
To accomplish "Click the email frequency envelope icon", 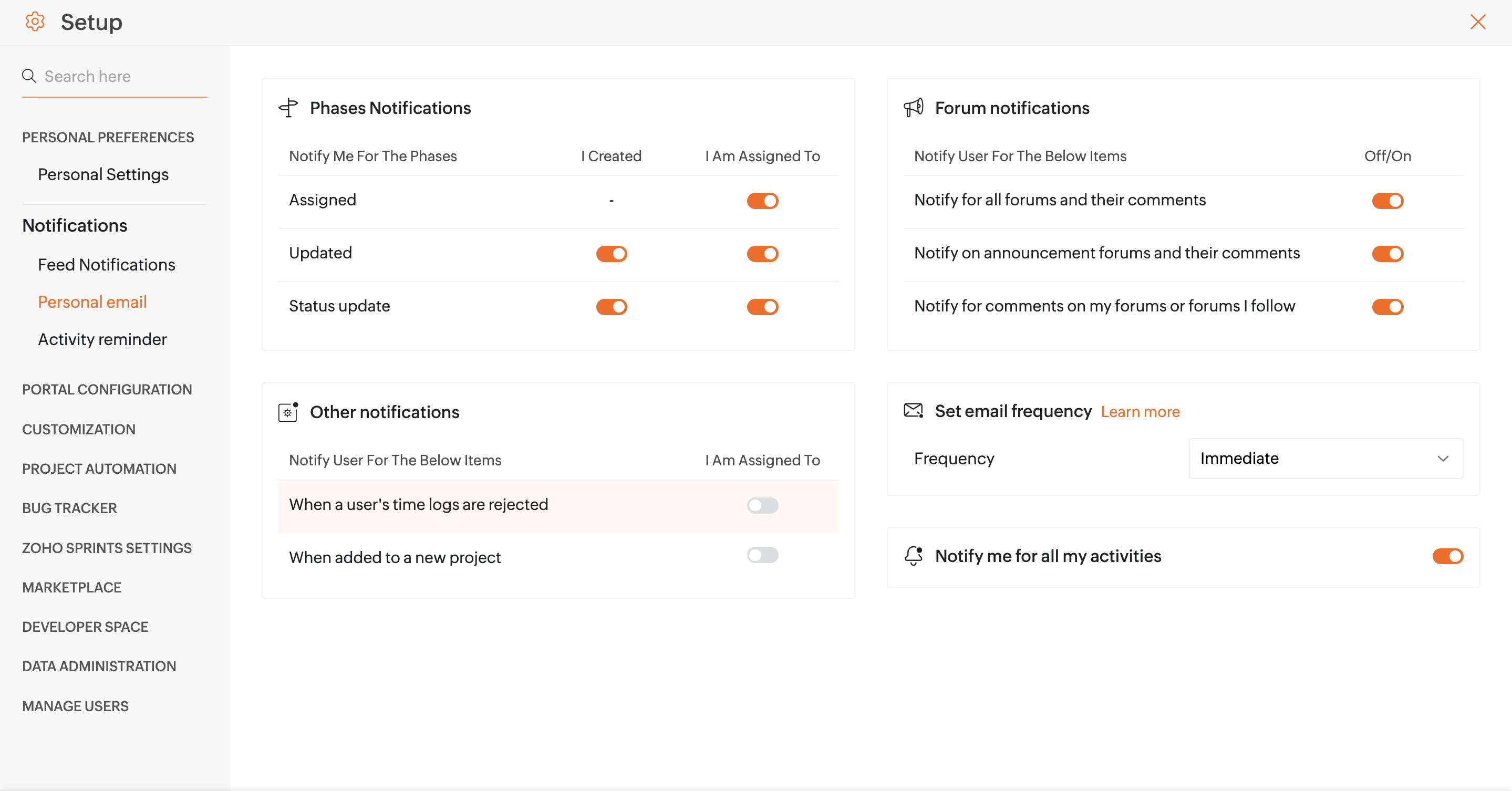I will point(913,411).
